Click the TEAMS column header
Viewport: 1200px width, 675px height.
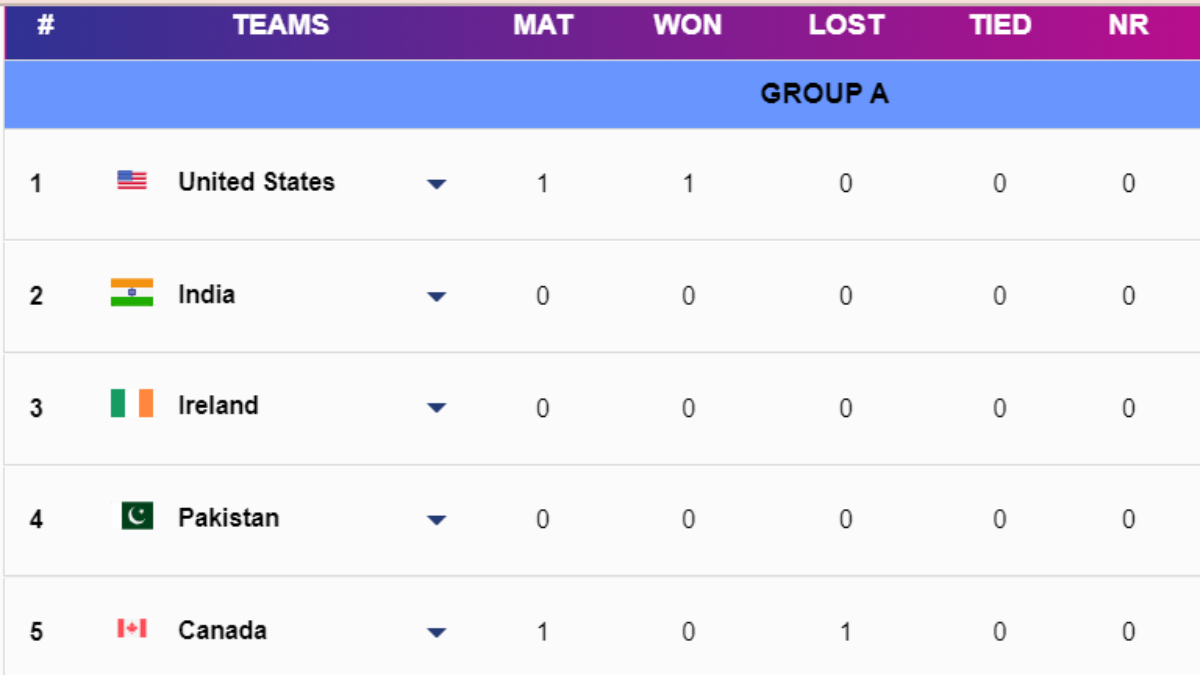pyautogui.click(x=281, y=26)
